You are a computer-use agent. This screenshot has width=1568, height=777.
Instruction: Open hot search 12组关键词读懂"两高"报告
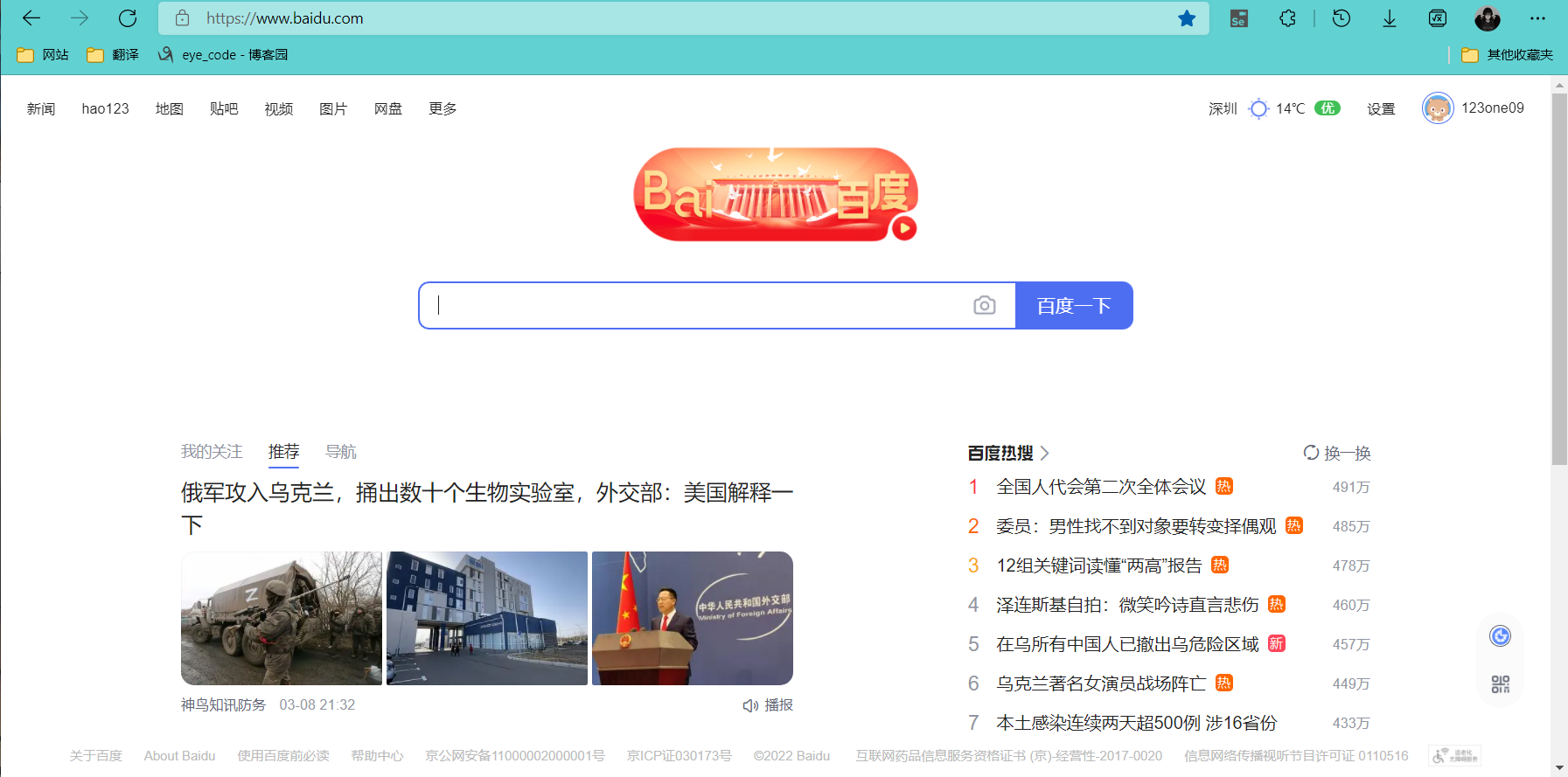(x=1099, y=565)
